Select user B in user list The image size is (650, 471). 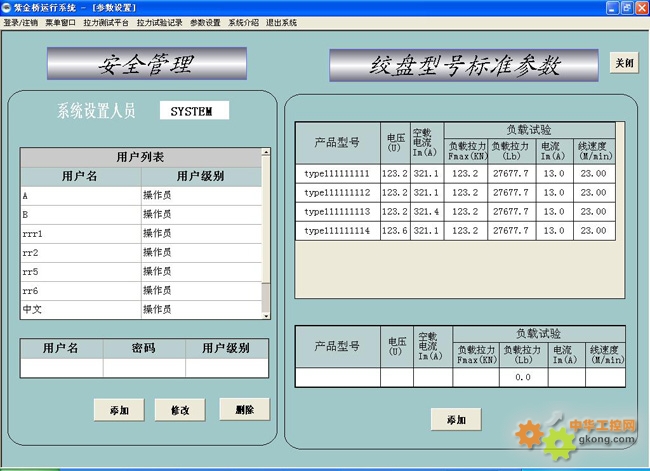[x=81, y=215]
